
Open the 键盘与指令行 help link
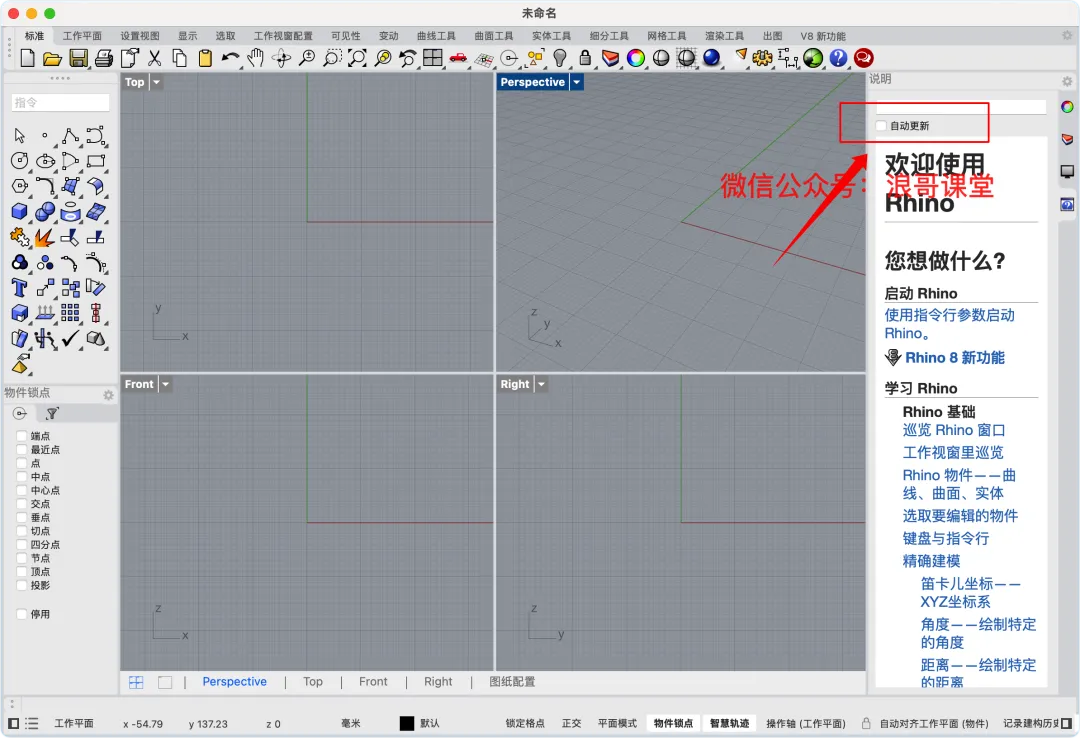point(946,538)
